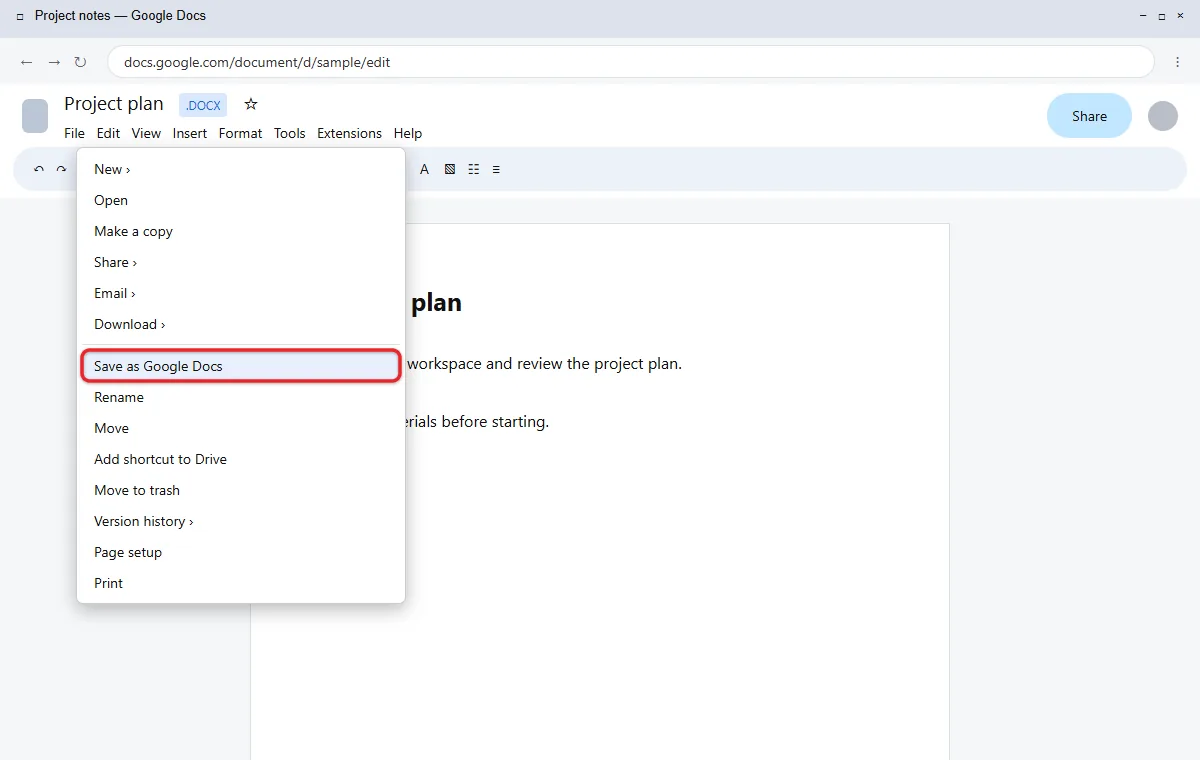Click the three-line align icon in toolbar
Screen dimensions: 1200x760
[x=496, y=169]
